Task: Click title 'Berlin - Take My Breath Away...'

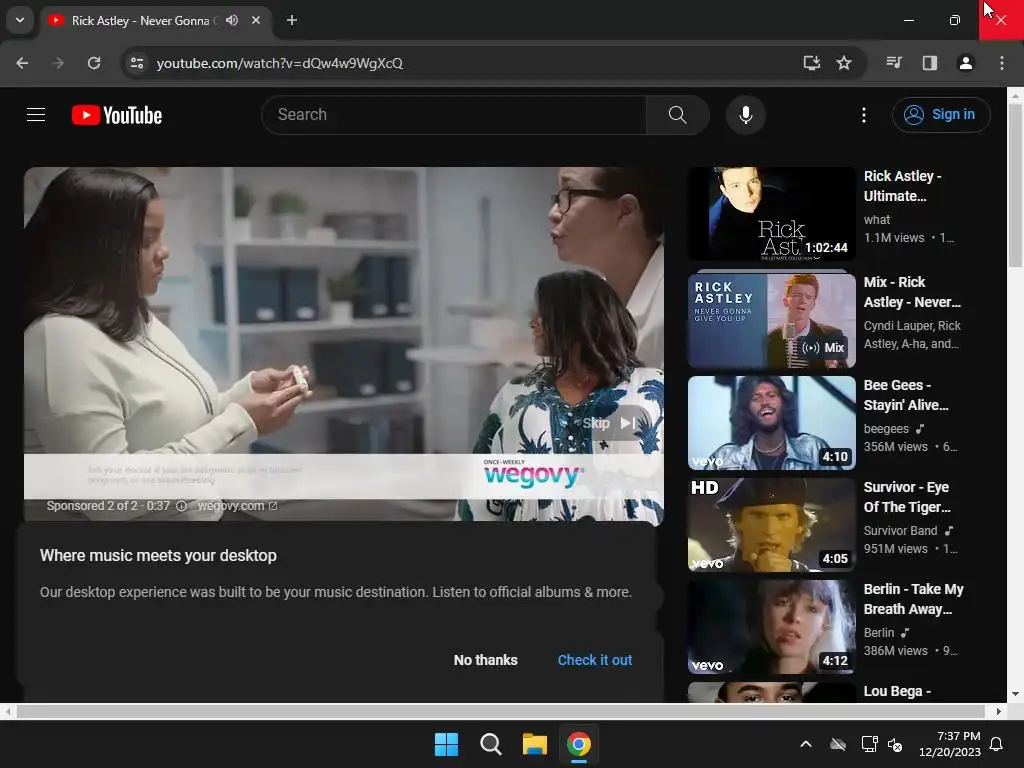Action: click(913, 599)
